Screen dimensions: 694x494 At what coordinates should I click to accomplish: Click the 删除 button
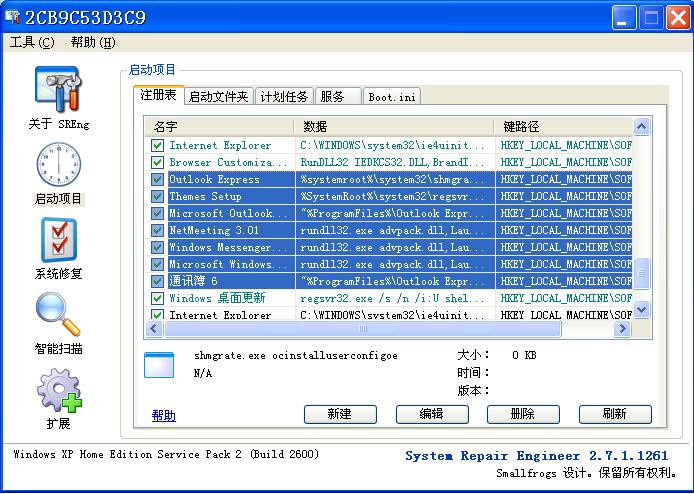tap(523, 414)
